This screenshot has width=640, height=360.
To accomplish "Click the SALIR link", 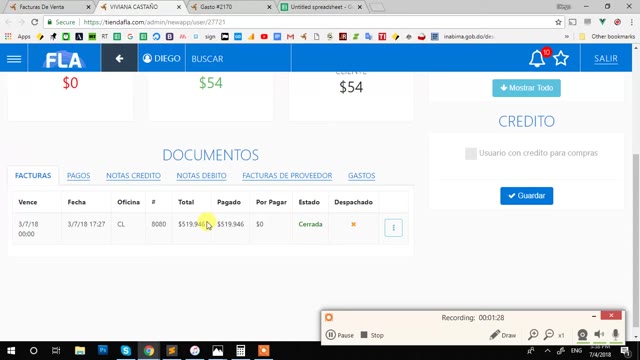I will click(606, 59).
